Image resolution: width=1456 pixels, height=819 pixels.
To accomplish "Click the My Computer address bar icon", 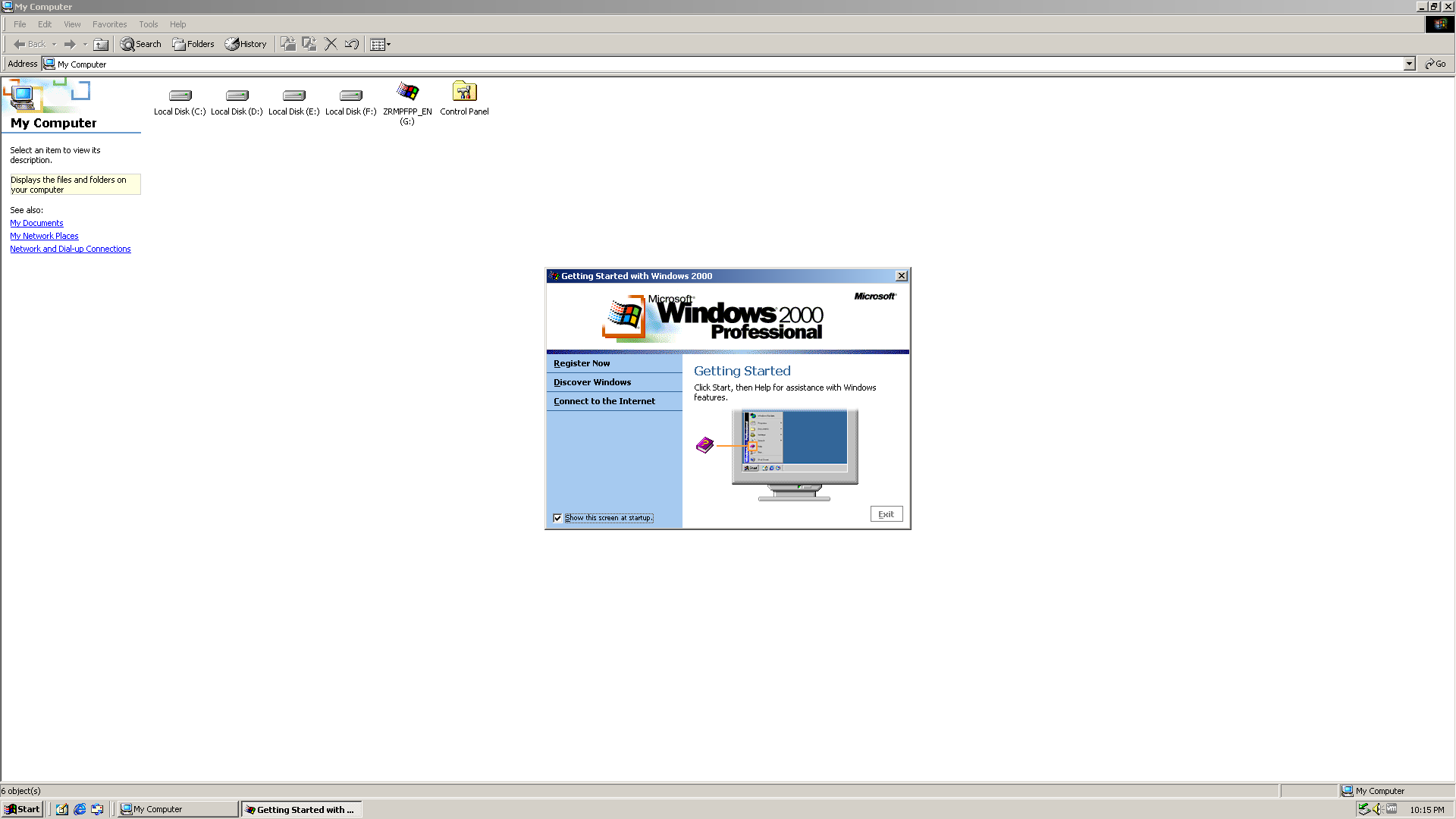I will [x=49, y=64].
